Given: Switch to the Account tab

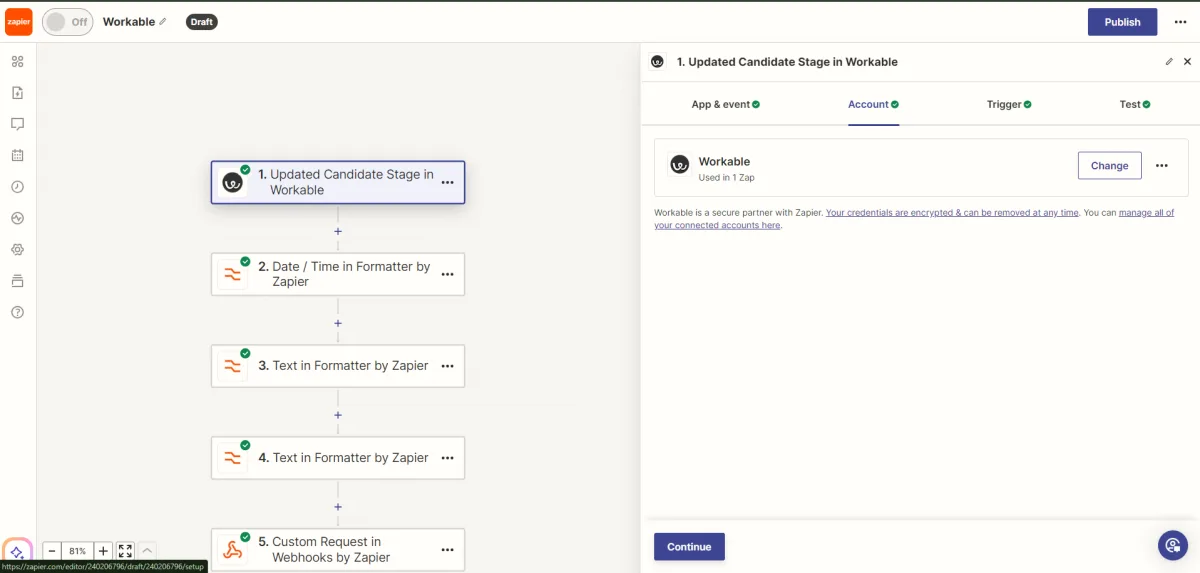Looking at the screenshot, I should 873,104.
